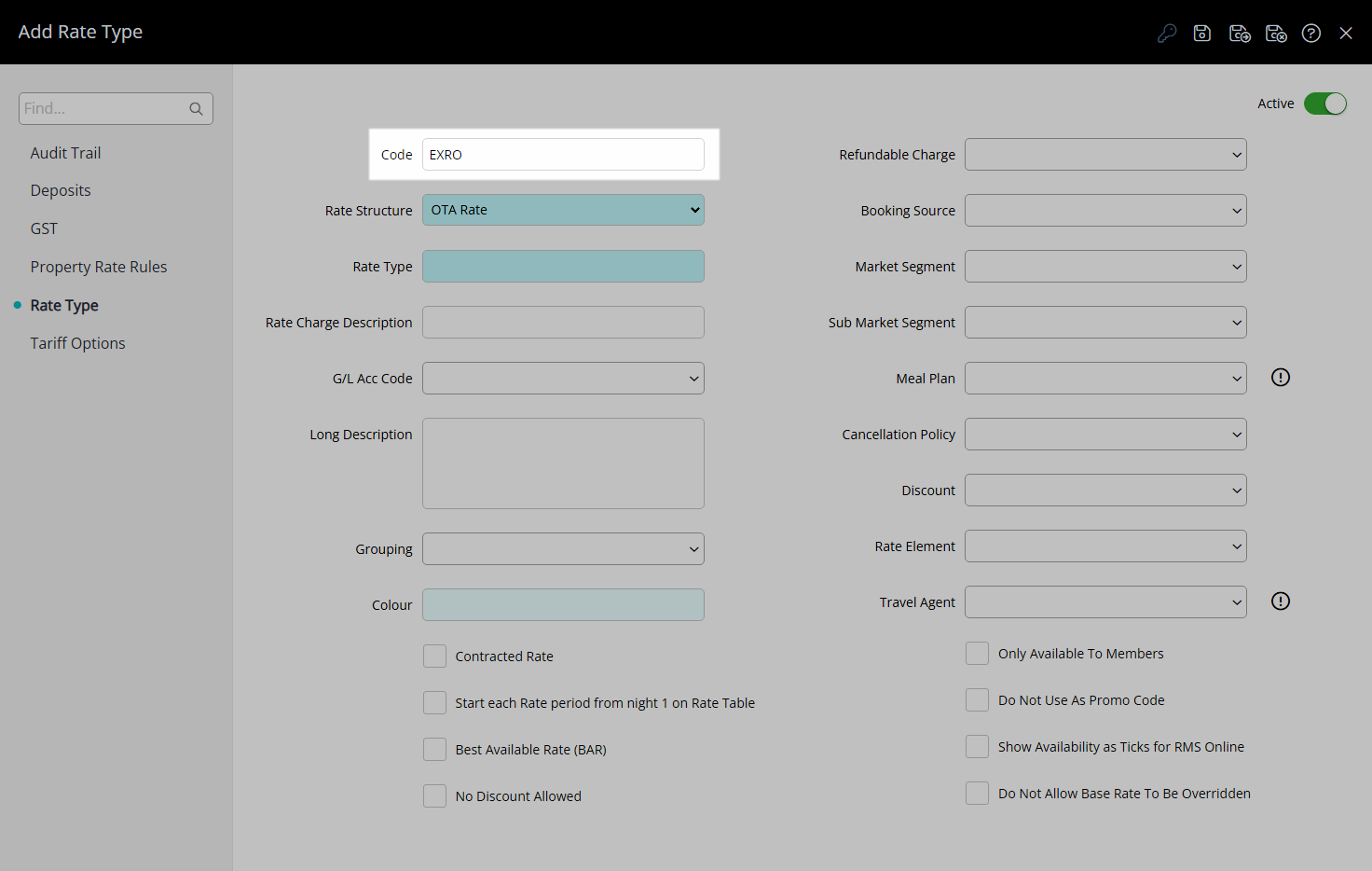1372x871 pixels.
Task: Select GST in the sidebar
Action: (44, 228)
